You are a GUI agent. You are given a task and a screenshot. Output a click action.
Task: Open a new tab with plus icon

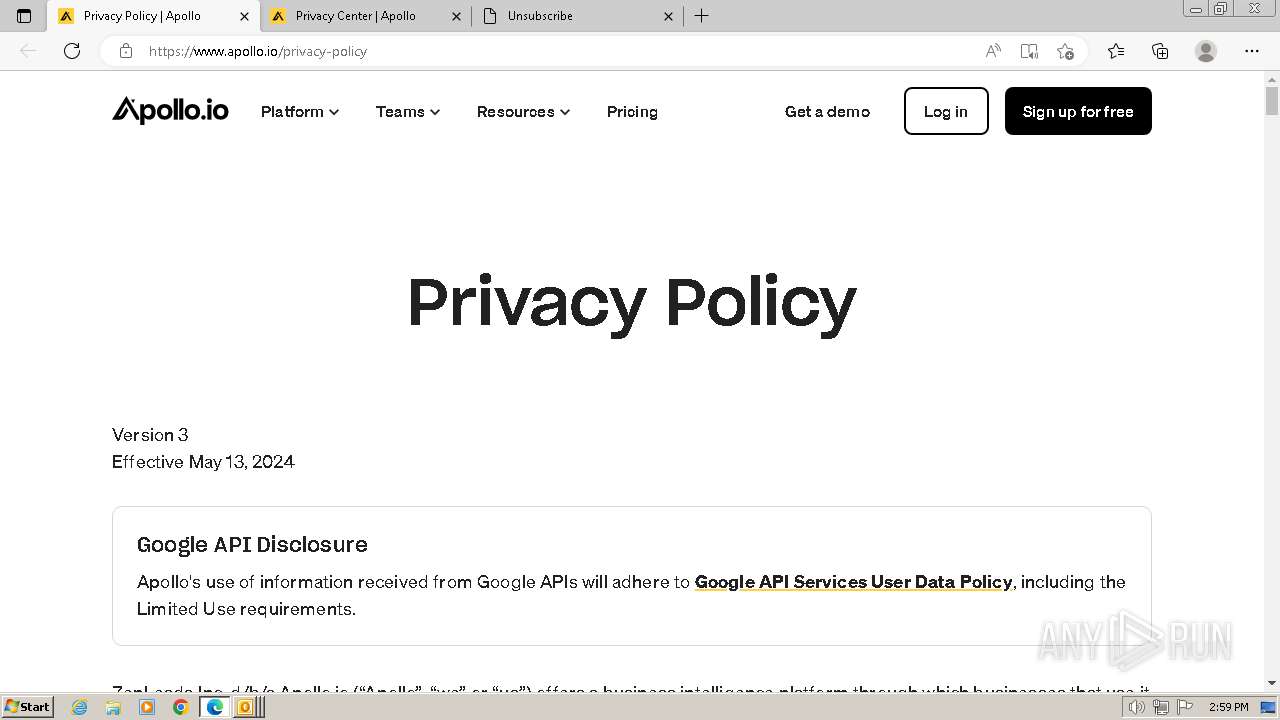(702, 16)
